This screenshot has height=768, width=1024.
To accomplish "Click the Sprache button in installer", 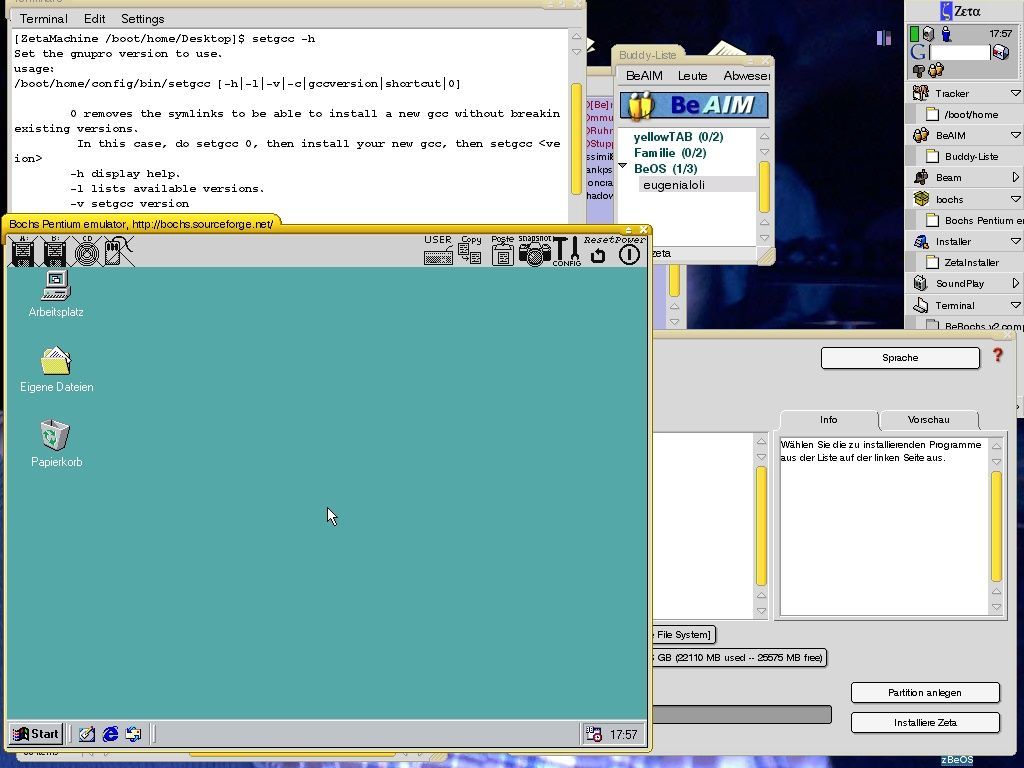I will (900, 358).
